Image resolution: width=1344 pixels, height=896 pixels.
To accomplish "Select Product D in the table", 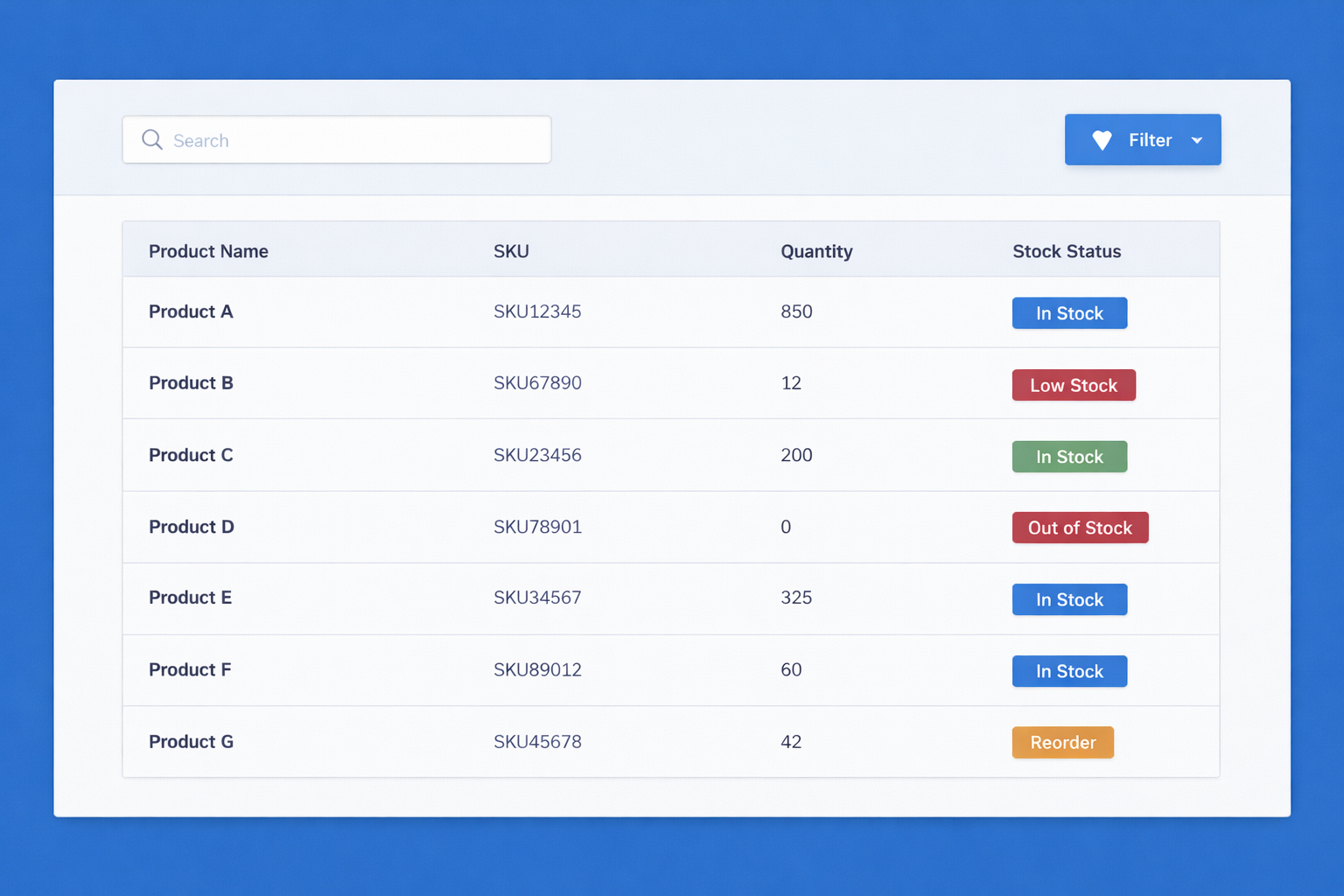I will coord(192,527).
